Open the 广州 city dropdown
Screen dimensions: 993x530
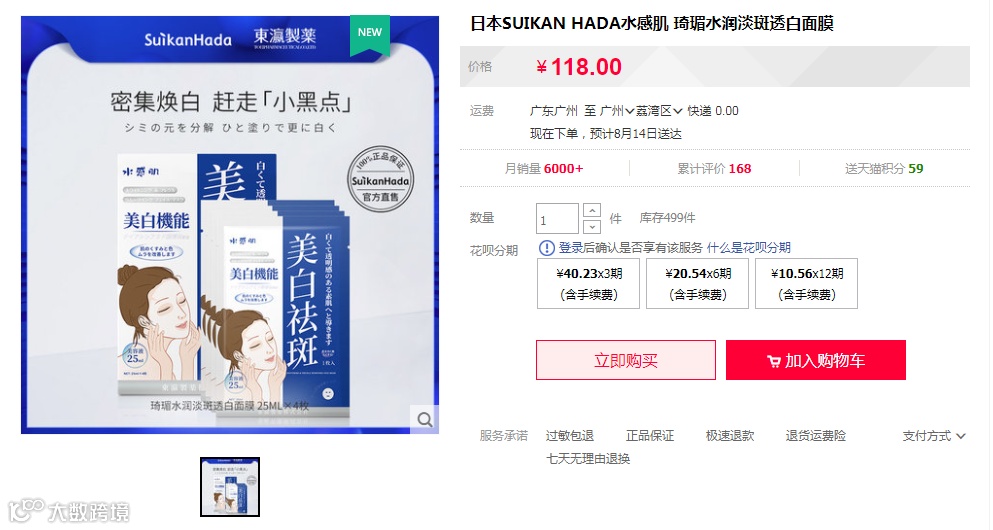(x=617, y=111)
